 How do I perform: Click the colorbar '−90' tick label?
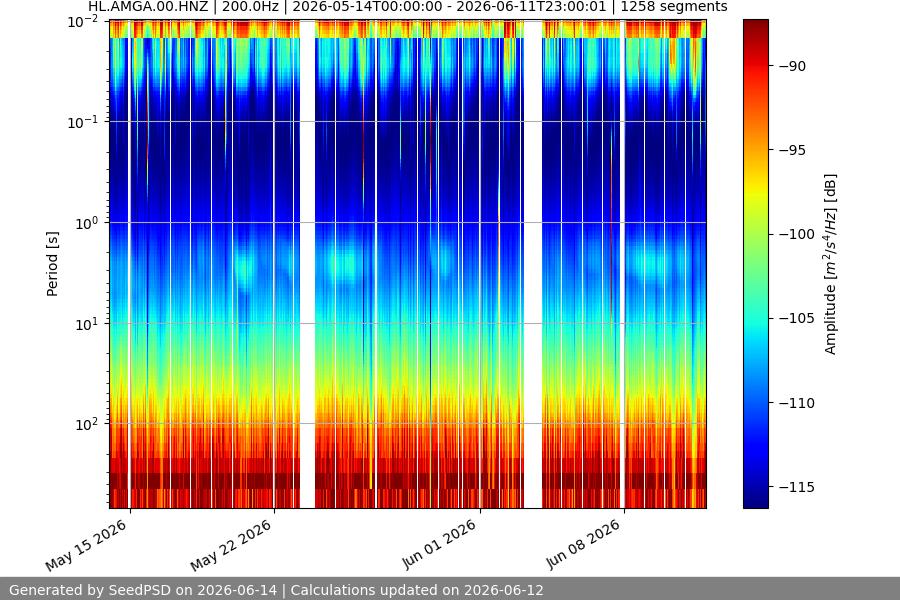click(x=792, y=67)
